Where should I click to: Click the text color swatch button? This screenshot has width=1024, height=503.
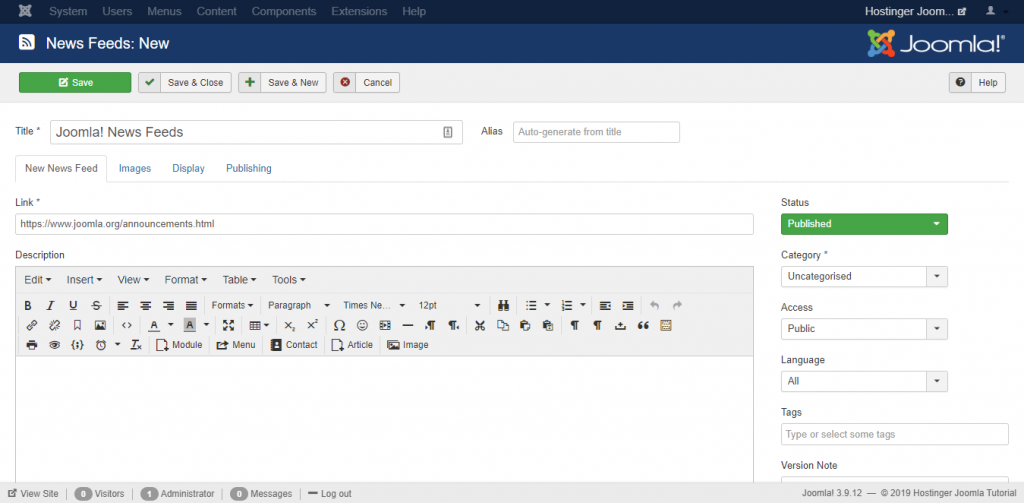pyautogui.click(x=154, y=325)
